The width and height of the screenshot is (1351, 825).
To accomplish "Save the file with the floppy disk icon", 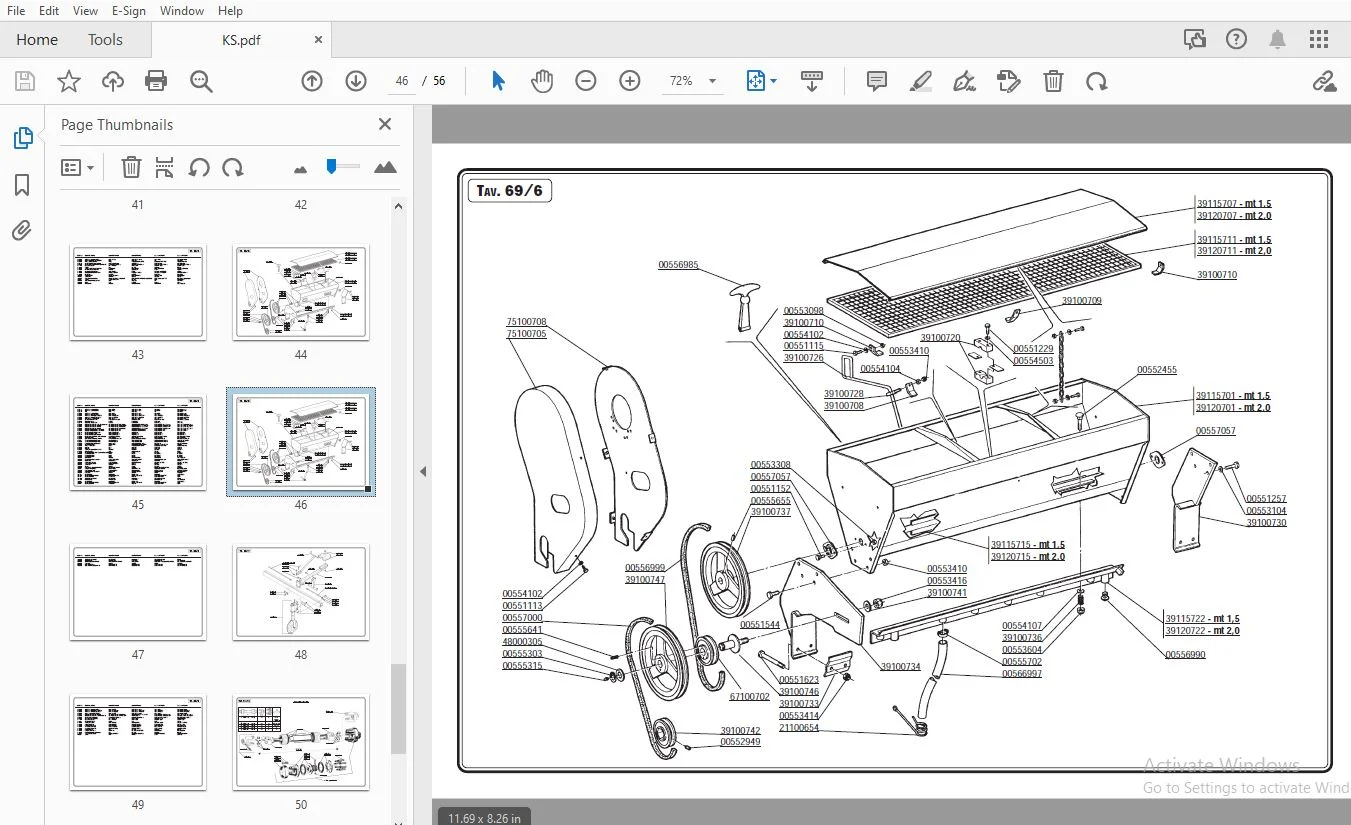I will 25,81.
